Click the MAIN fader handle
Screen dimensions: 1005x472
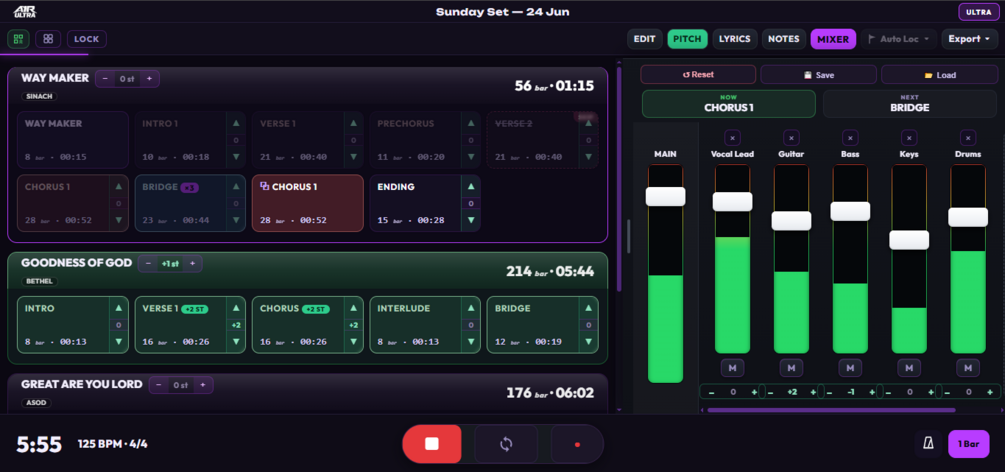[x=665, y=196]
